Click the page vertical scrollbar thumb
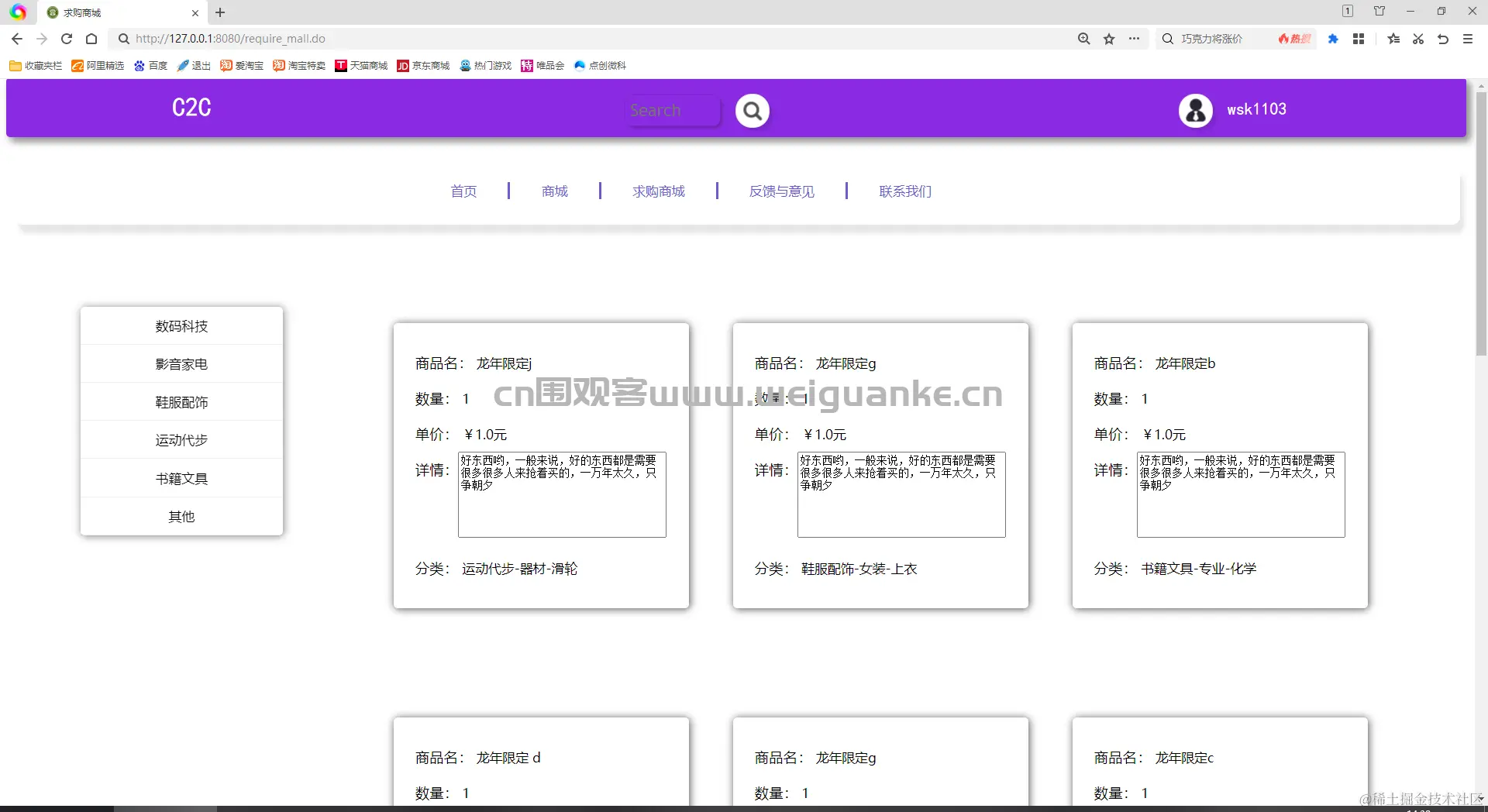 coord(1481,223)
